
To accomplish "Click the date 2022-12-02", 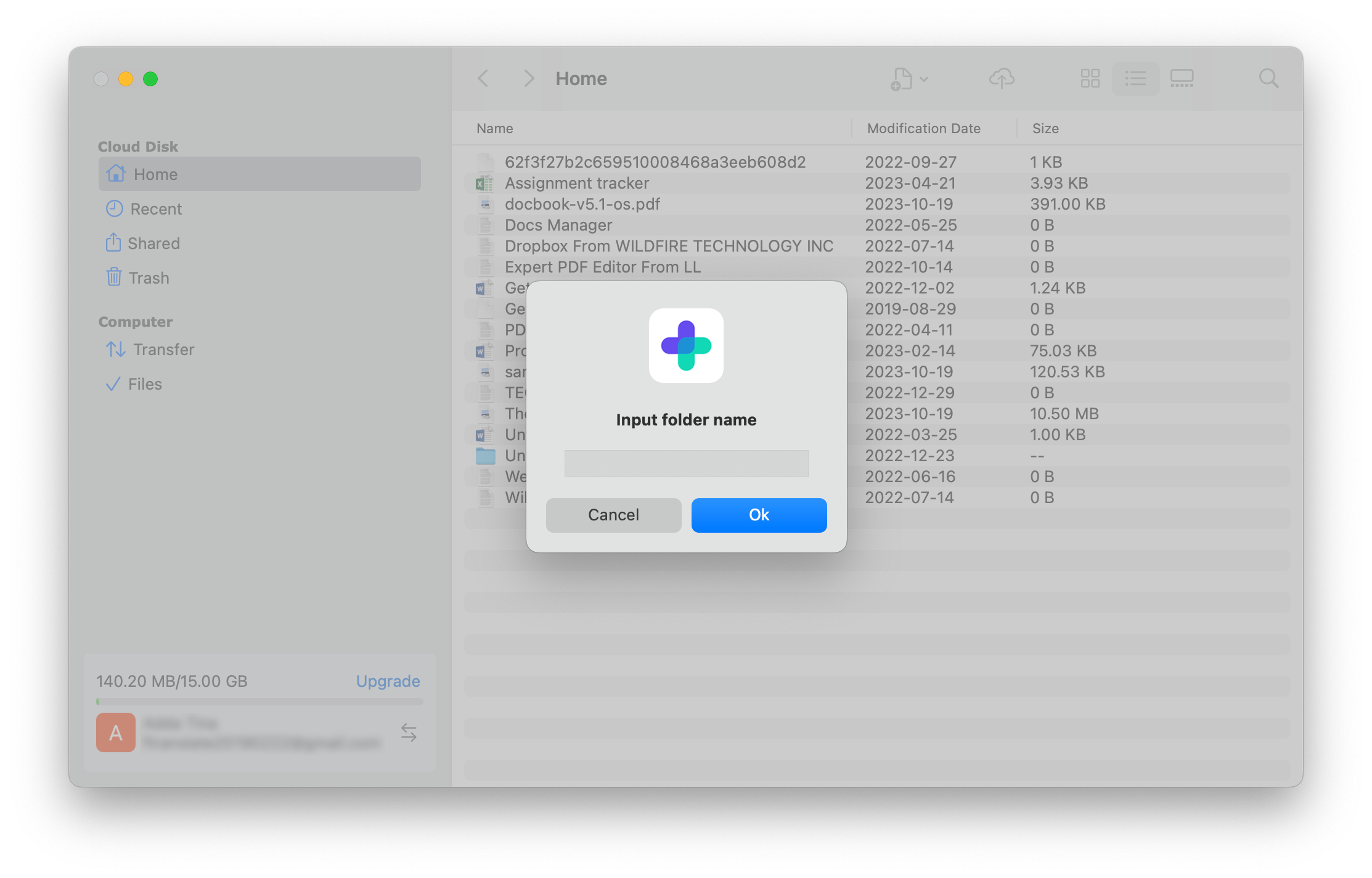I will 909,288.
